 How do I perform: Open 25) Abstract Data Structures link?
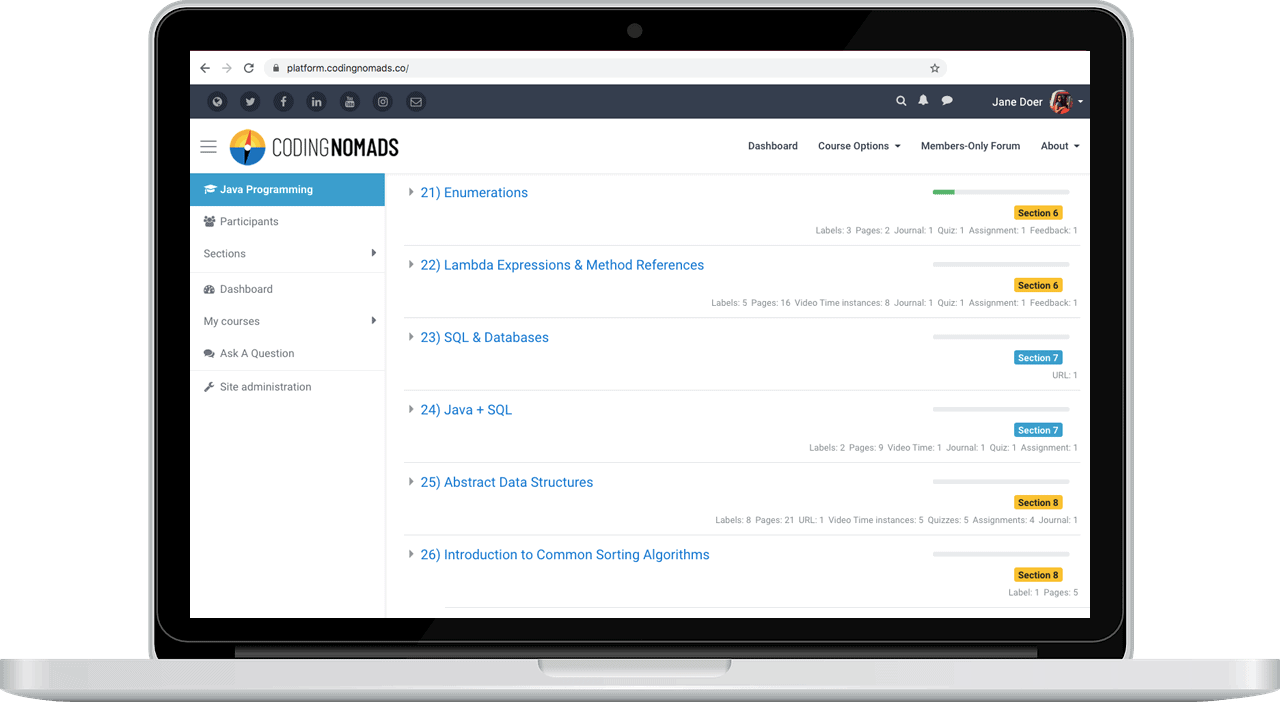click(x=507, y=482)
